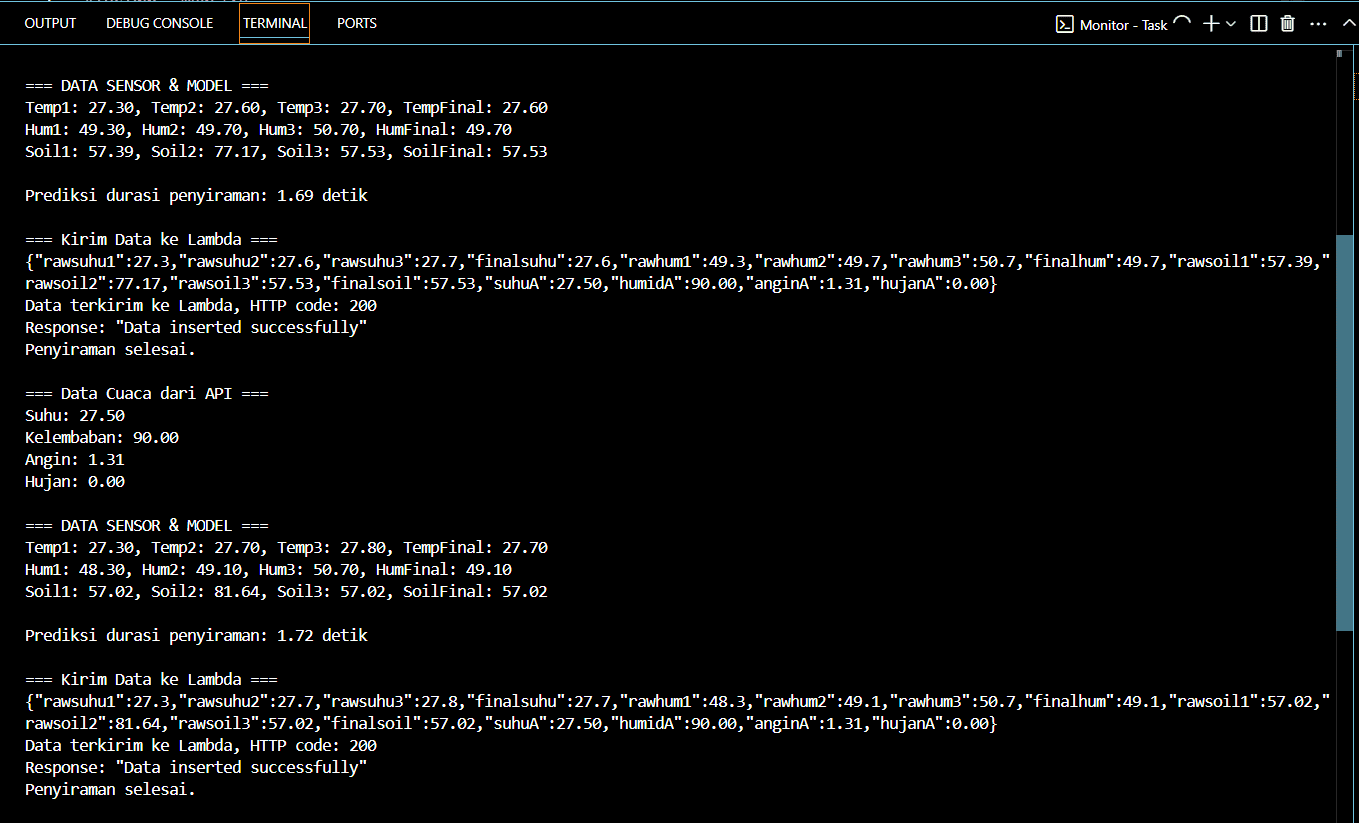
Task: Expand launch profile dropdown beside plus
Action: [1231, 24]
